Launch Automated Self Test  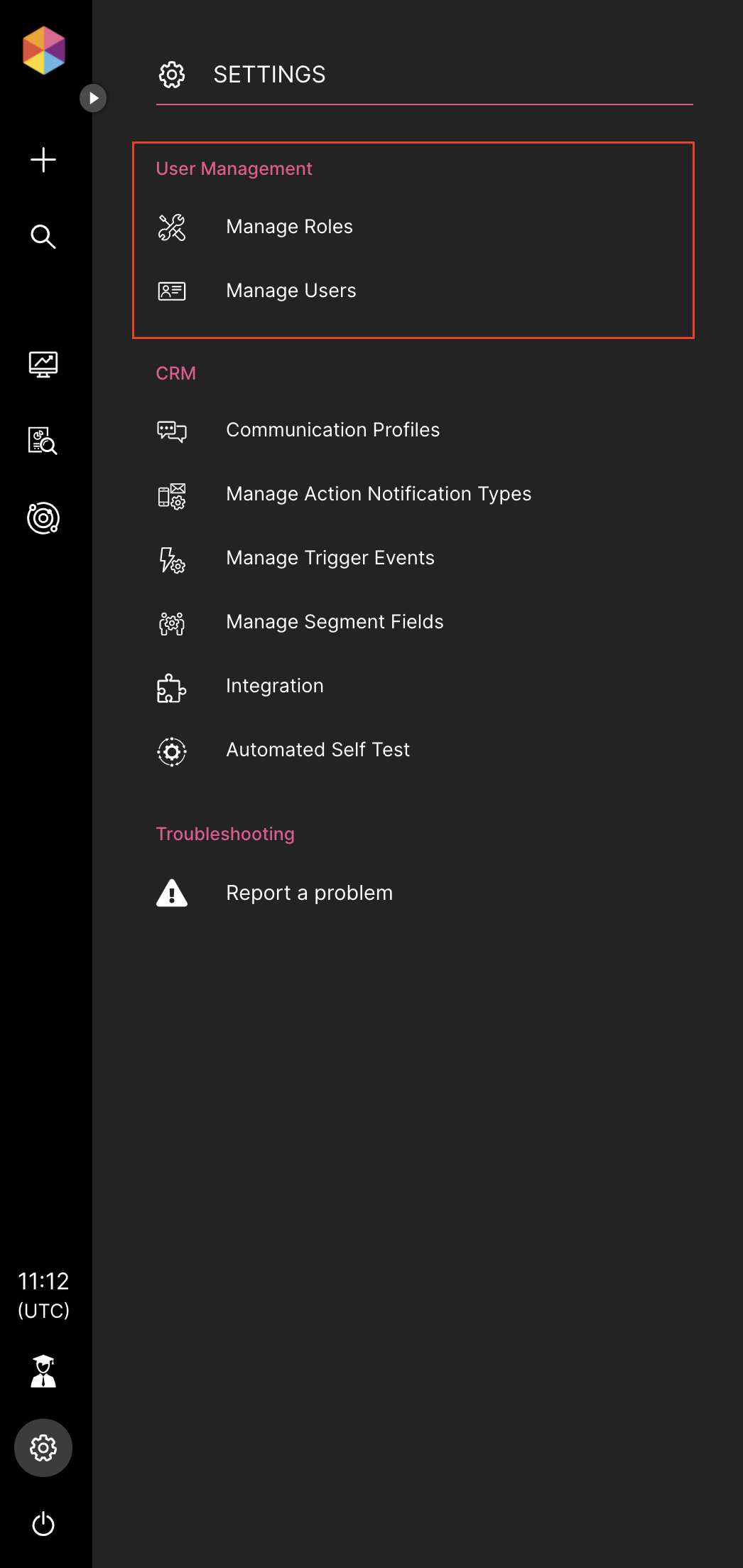(x=318, y=750)
